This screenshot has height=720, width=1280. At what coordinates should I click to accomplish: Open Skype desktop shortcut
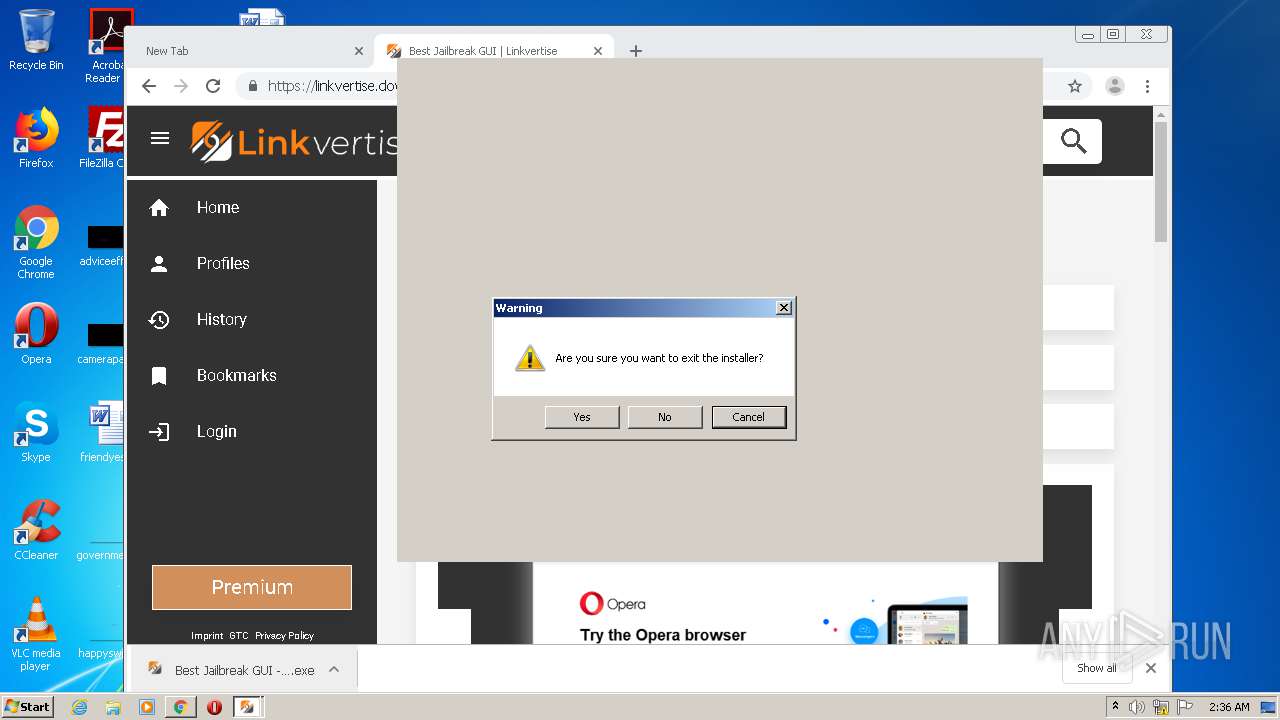36,432
